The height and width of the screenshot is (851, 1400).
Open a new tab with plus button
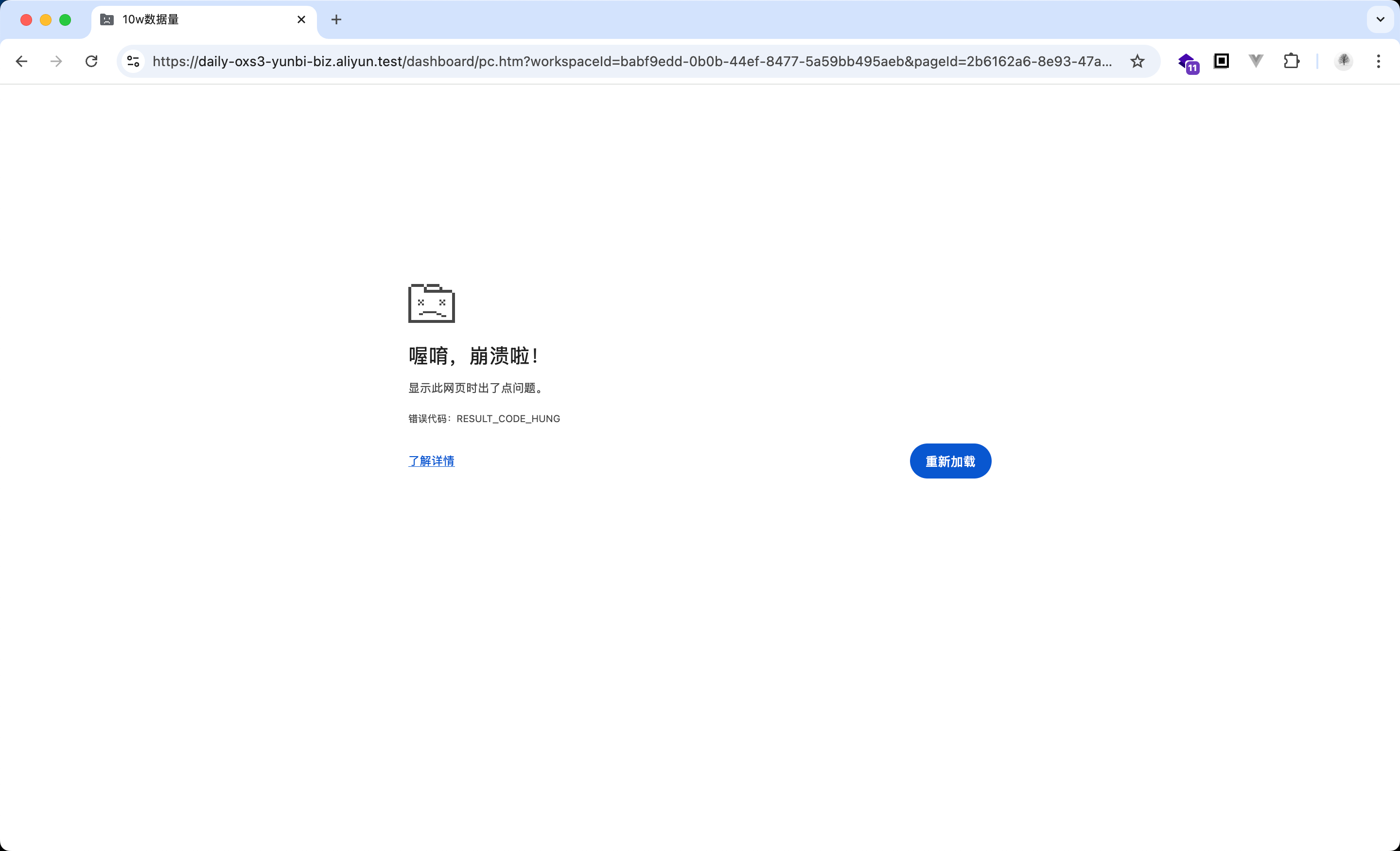pyautogui.click(x=336, y=20)
